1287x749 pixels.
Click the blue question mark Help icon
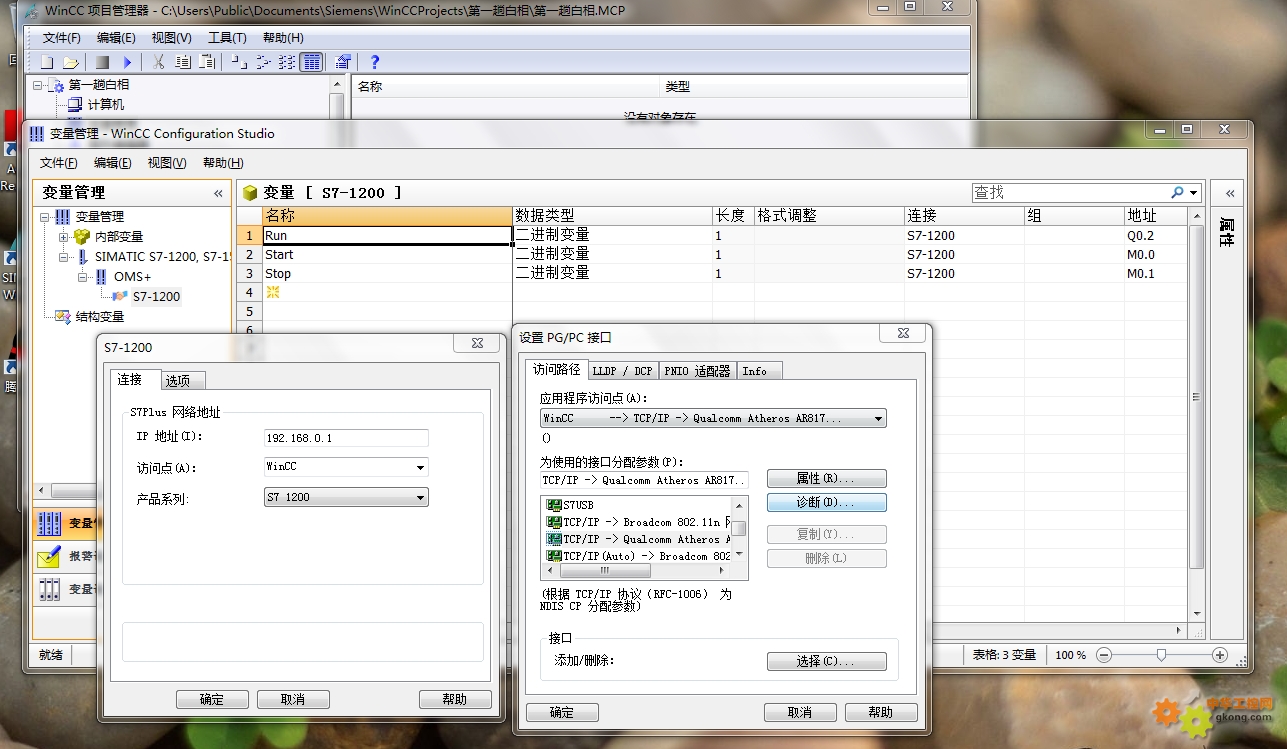pyautogui.click(x=375, y=62)
